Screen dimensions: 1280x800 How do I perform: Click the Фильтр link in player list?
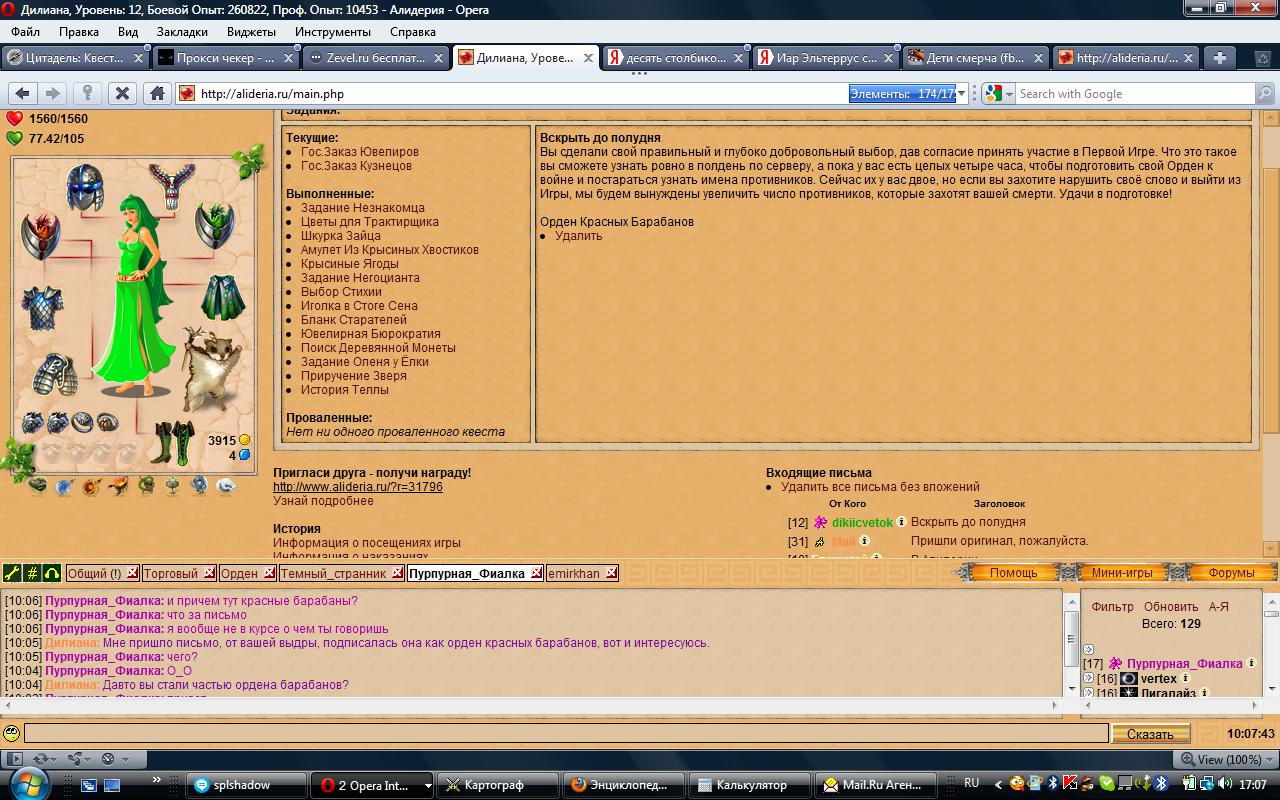[x=1113, y=606]
